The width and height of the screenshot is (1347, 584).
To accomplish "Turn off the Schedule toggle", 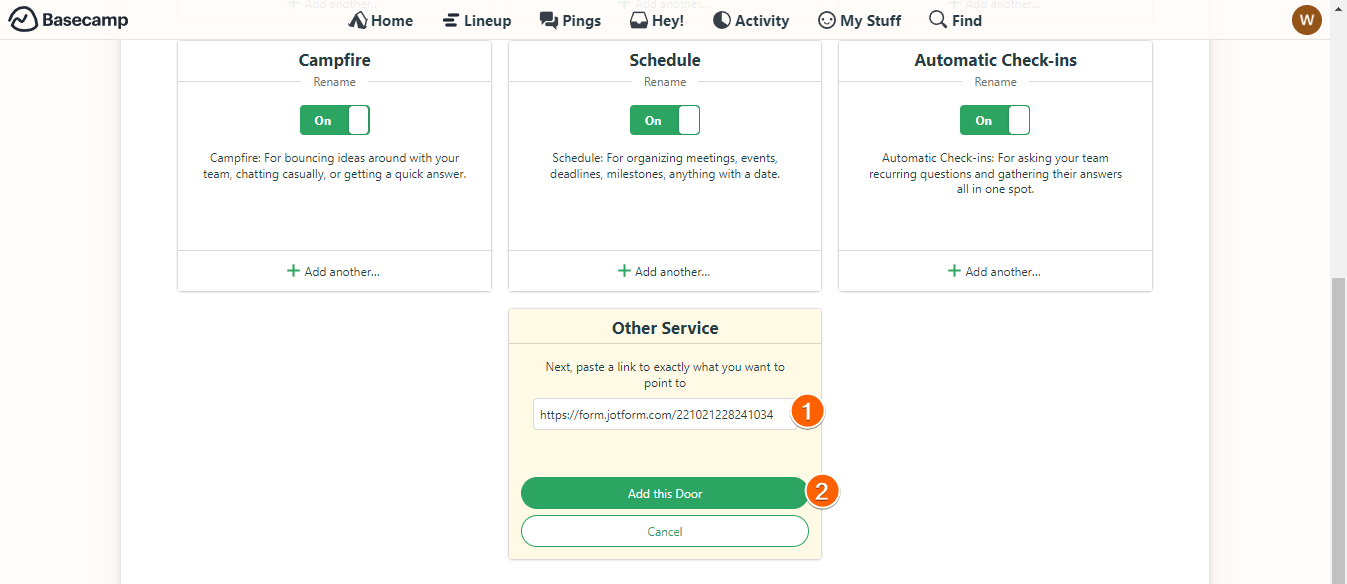I will [x=665, y=120].
